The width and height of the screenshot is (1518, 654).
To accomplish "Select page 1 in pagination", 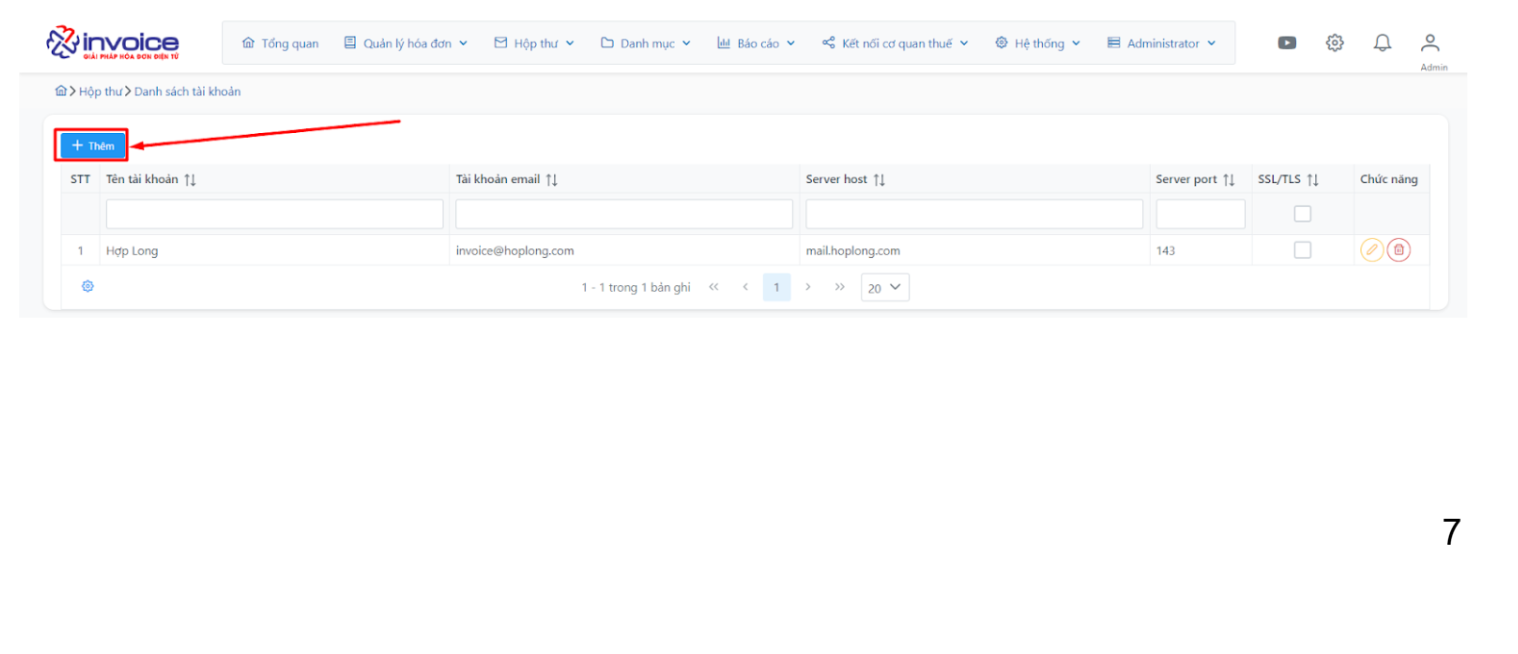I will click(x=776, y=287).
